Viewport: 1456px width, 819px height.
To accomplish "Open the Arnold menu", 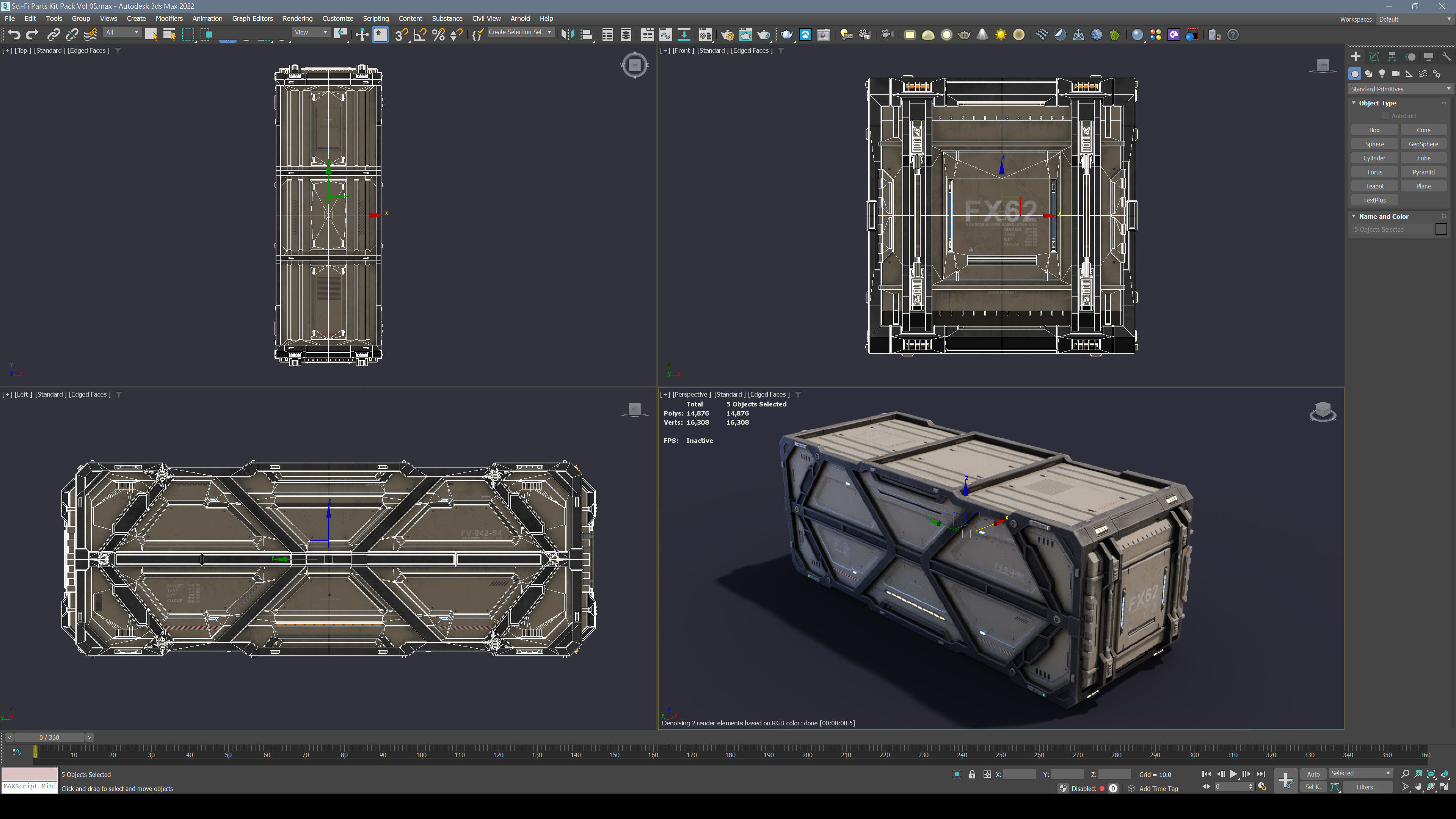I will click(520, 19).
